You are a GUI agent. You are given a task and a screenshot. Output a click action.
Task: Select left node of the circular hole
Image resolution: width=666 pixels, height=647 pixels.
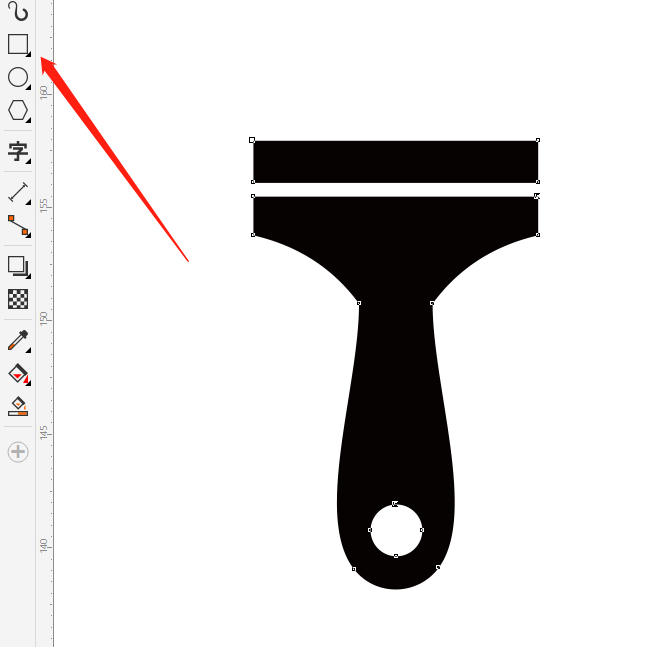click(370, 530)
